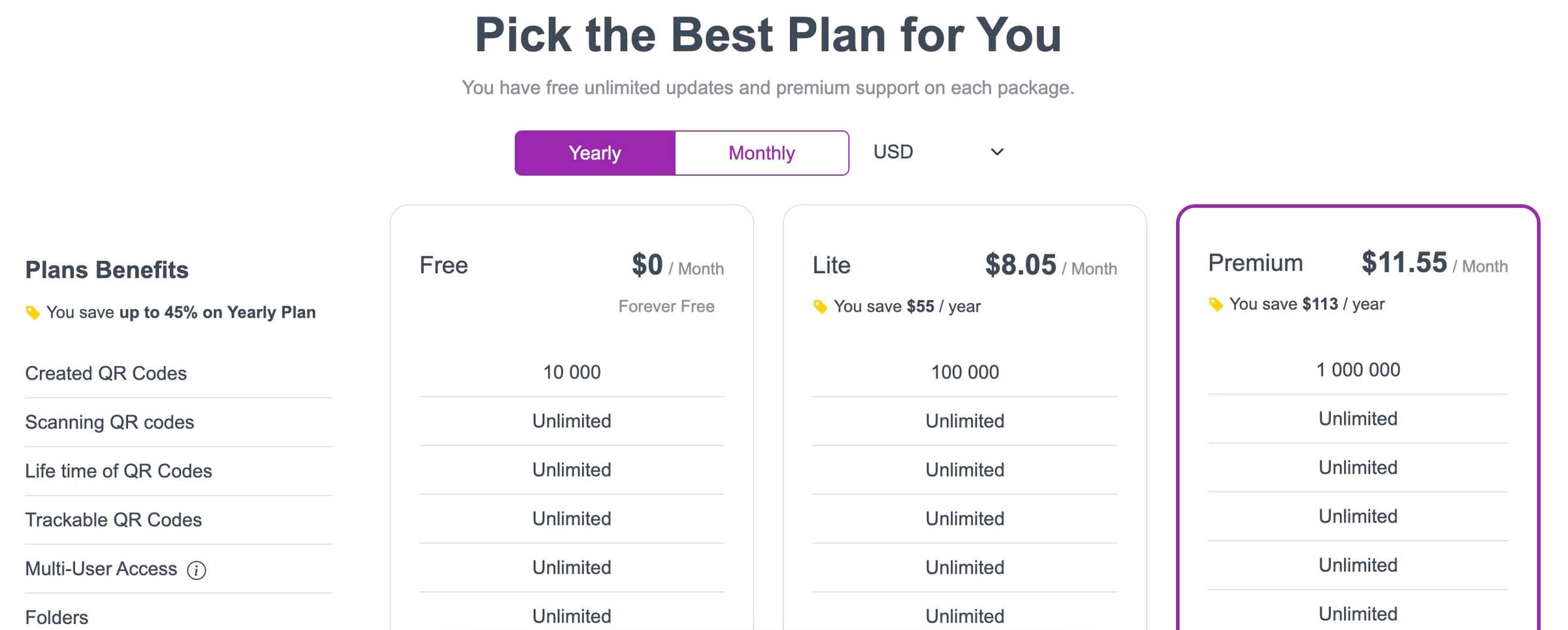Screen dimensions: 1568x630
Task: Click the currency dropdown chevron arrow
Action: pos(996,152)
